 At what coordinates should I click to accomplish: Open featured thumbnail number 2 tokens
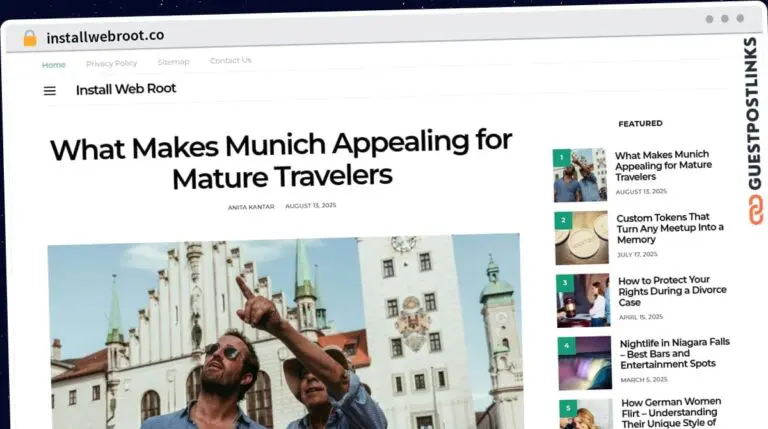coord(581,238)
